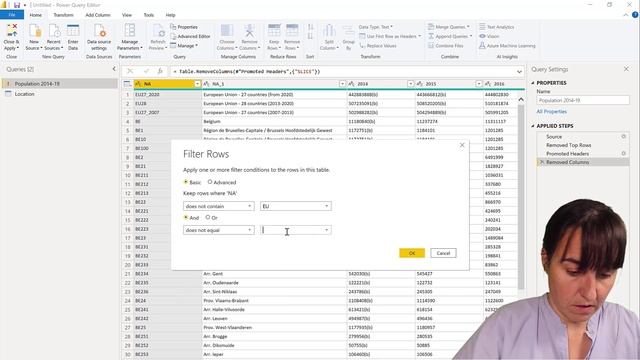Open Append Queries
This screenshot has height=360, width=640.
point(450,36)
